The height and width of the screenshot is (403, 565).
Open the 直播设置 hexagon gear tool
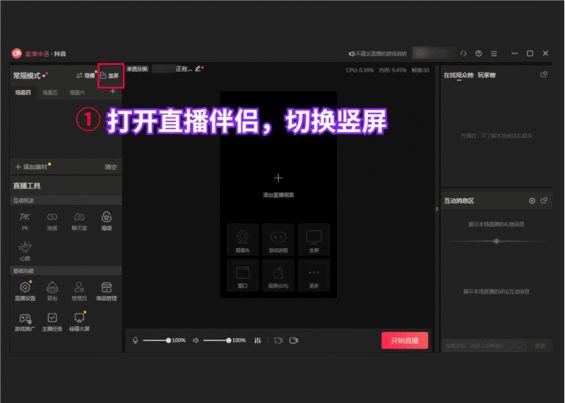25,291
